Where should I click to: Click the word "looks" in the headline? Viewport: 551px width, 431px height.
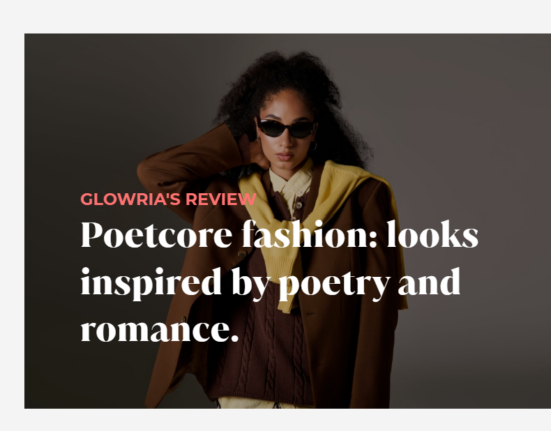[x=433, y=234]
